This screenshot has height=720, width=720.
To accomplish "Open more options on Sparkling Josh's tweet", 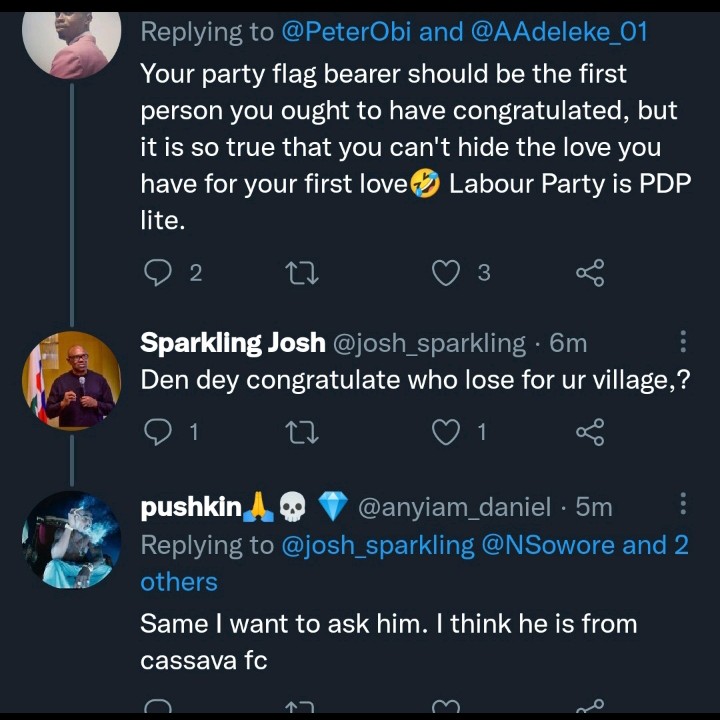I will (x=683, y=342).
